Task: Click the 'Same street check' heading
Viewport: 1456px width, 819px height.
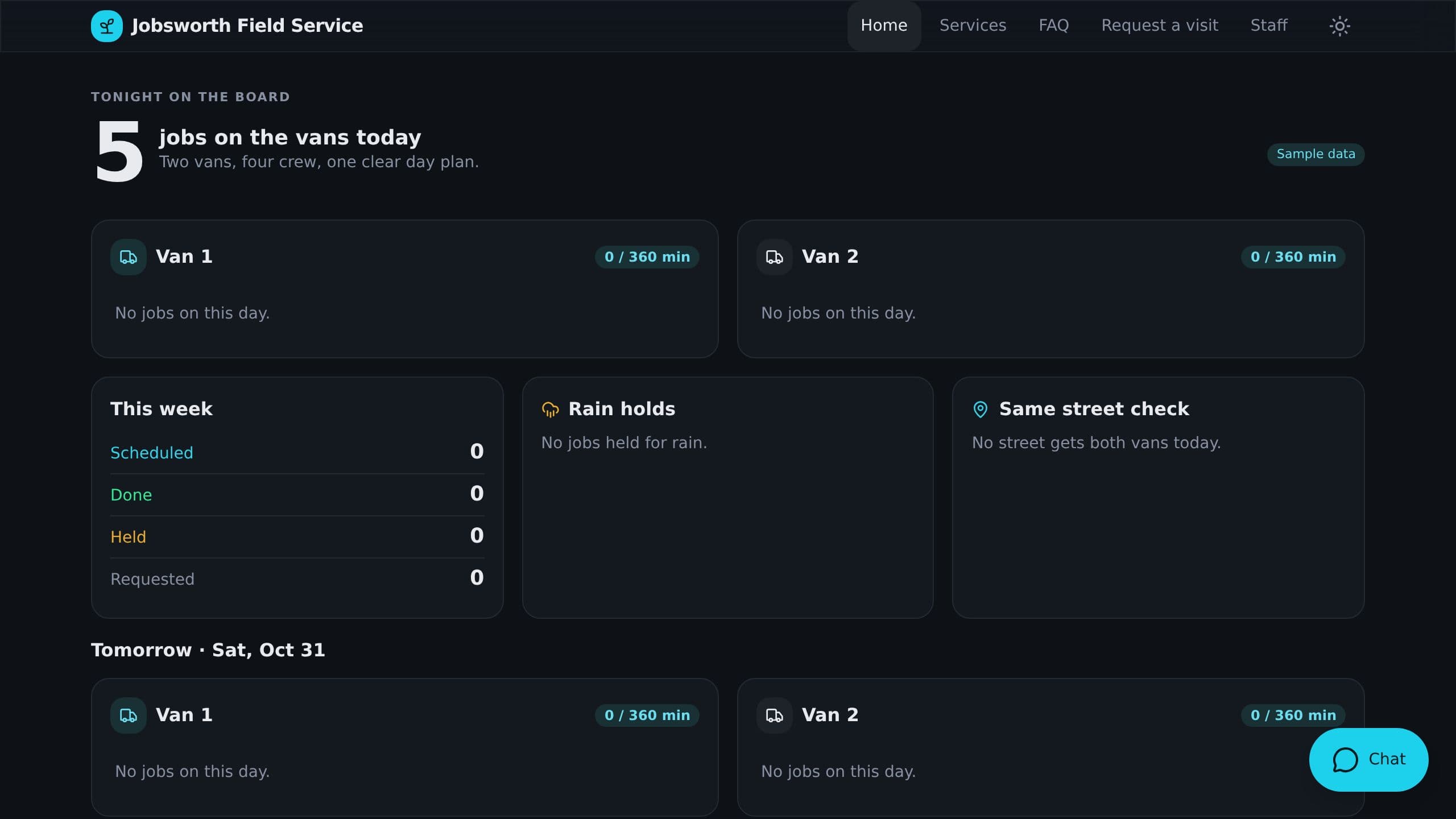Action: point(1094,409)
